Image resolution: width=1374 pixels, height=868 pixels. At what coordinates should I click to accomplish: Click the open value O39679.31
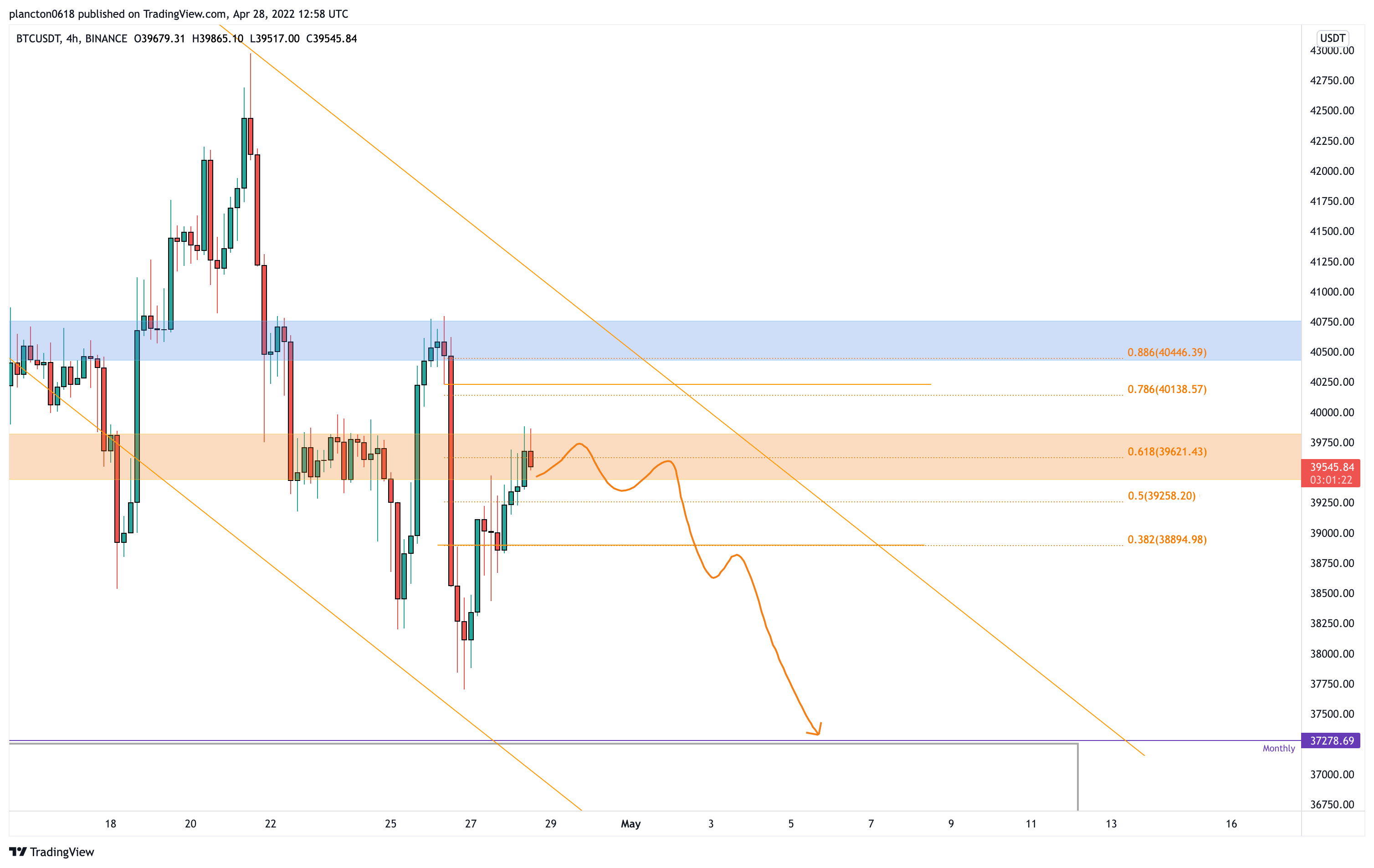159,39
